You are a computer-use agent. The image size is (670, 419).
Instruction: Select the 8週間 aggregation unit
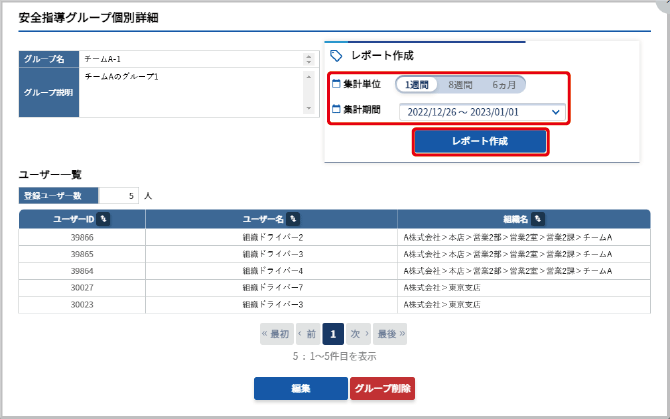tap(460, 85)
